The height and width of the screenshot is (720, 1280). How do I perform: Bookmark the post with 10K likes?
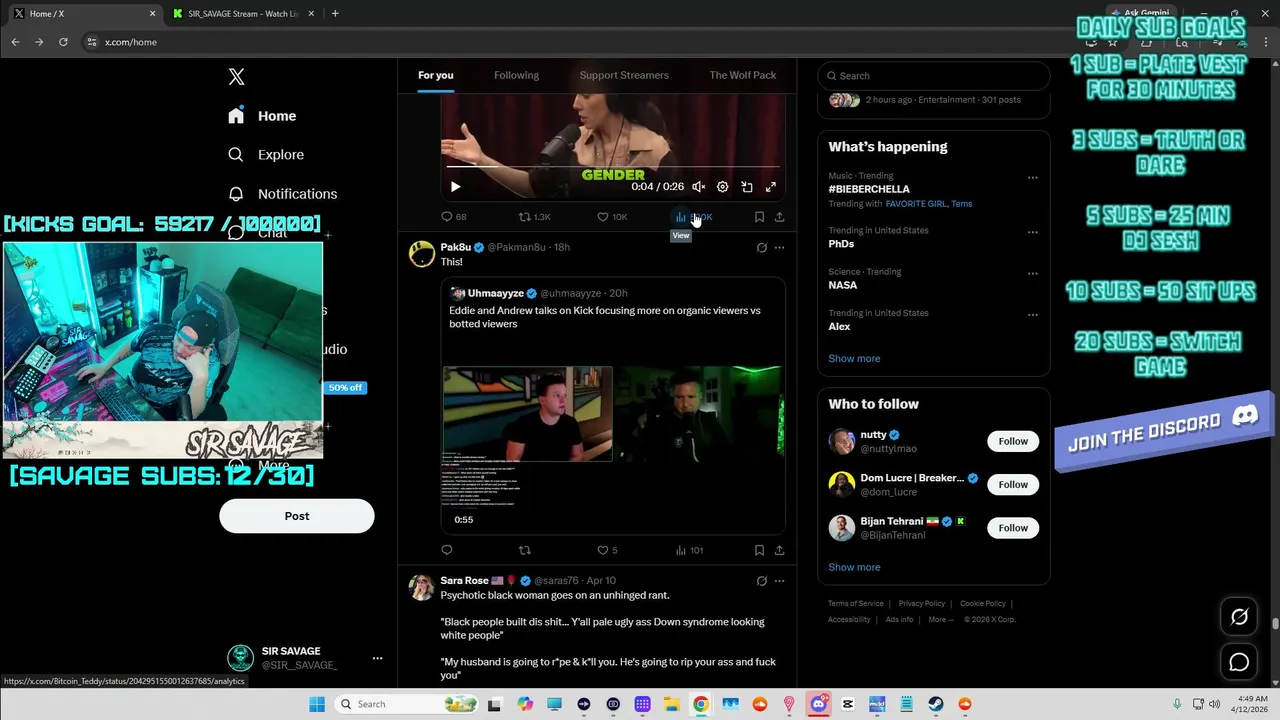click(x=759, y=217)
